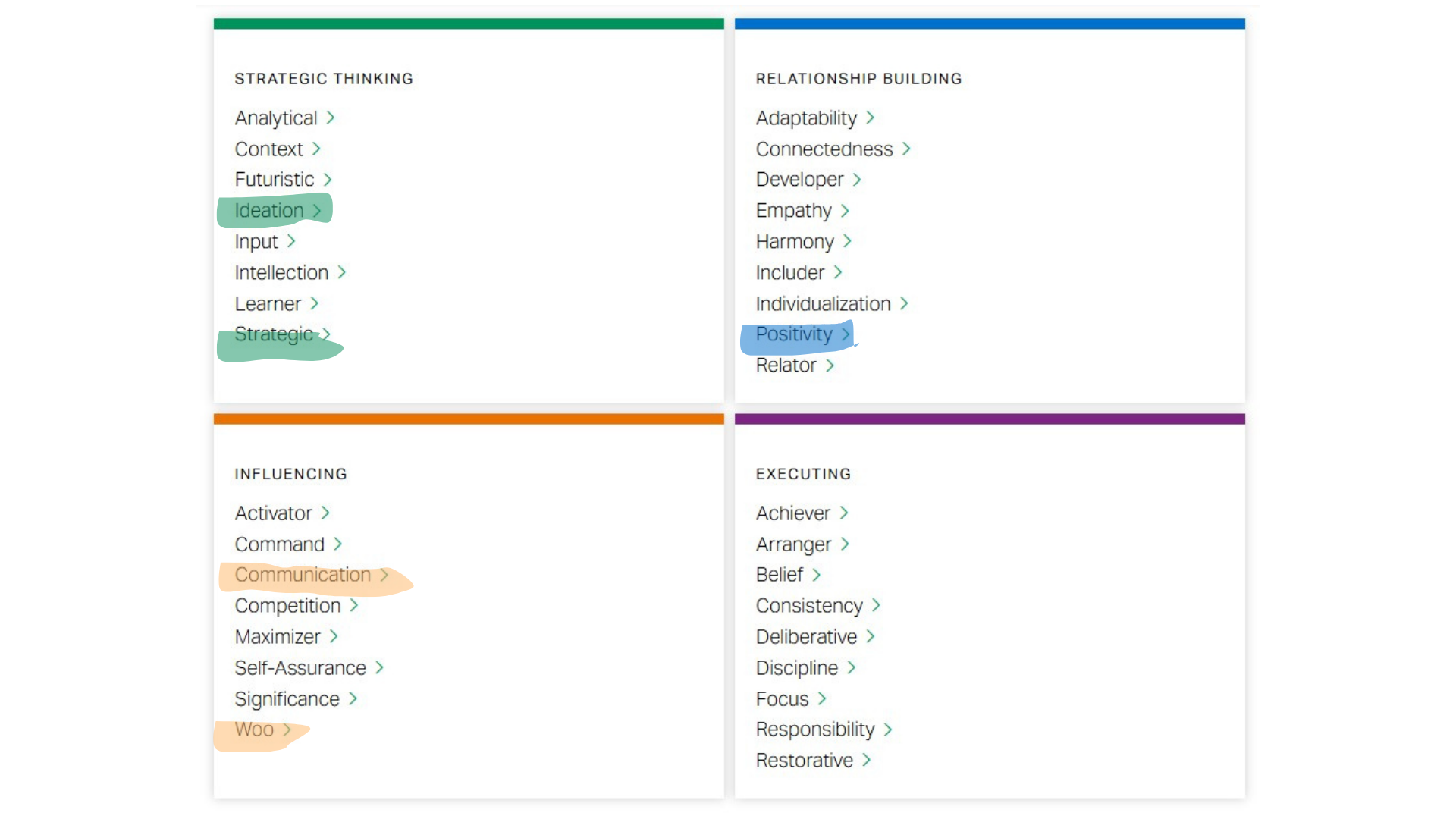Open the Woo theme link
This screenshot has width=1456, height=819.
(254, 730)
